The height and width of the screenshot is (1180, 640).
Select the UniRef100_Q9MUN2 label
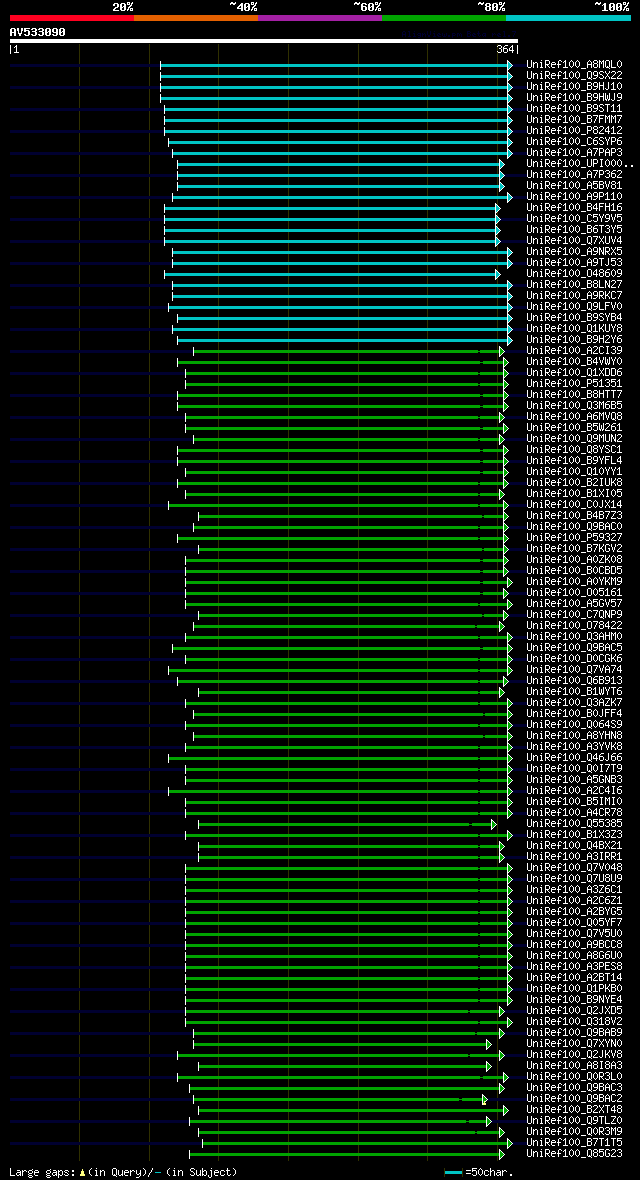574,438
